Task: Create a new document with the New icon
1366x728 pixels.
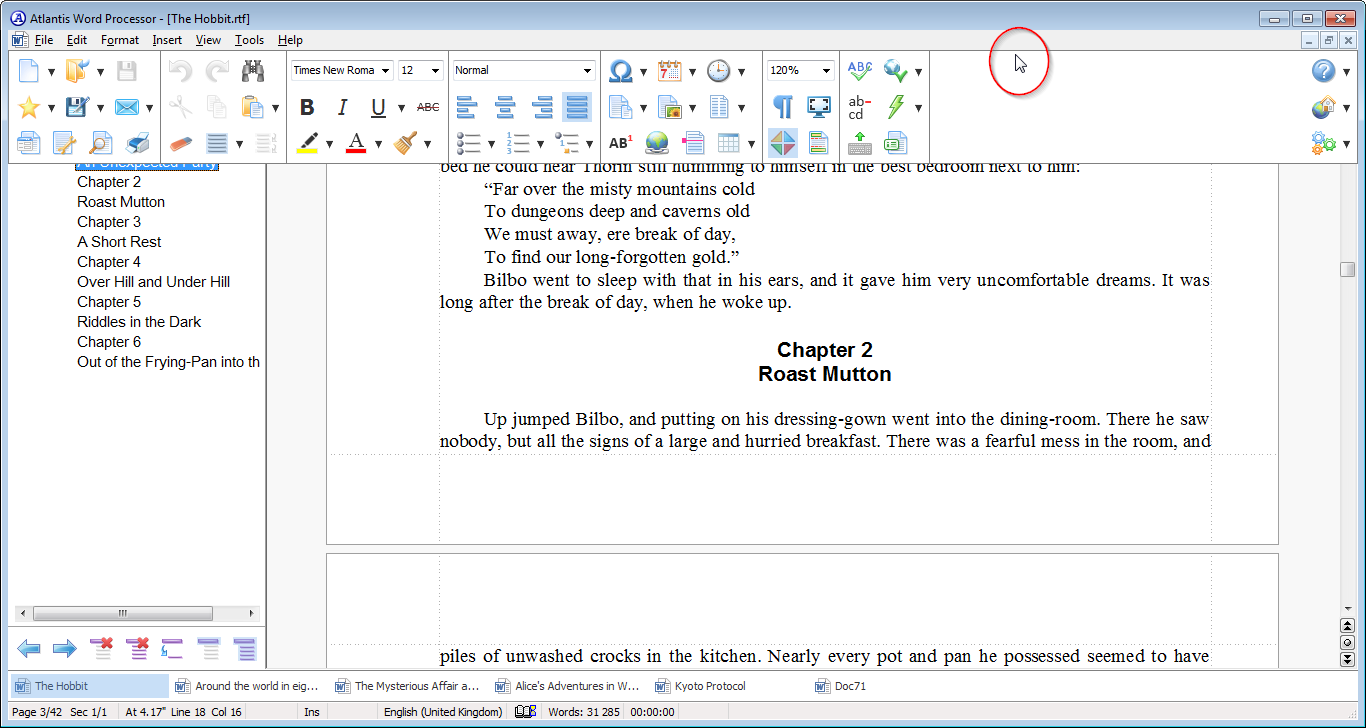Action: pyautogui.click(x=29, y=71)
